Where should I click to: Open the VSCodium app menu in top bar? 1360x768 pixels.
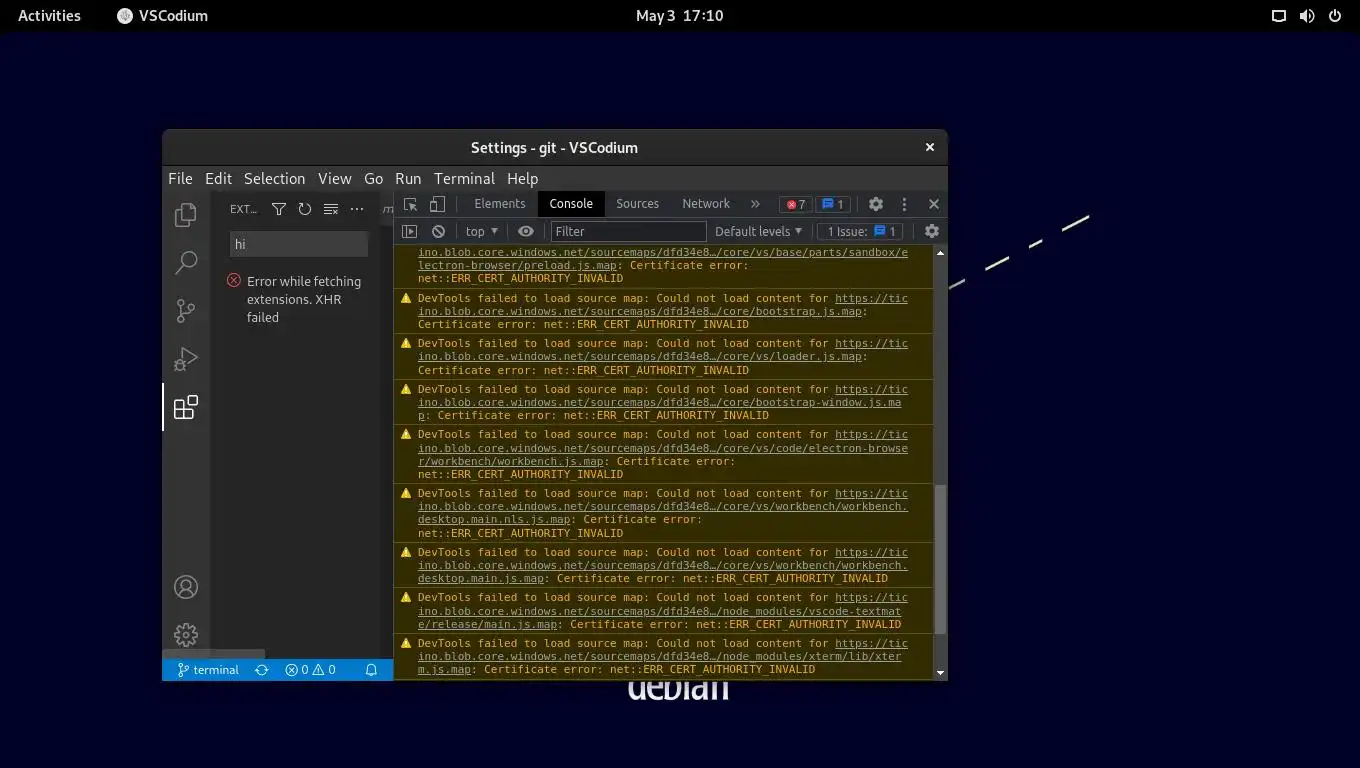click(162, 15)
